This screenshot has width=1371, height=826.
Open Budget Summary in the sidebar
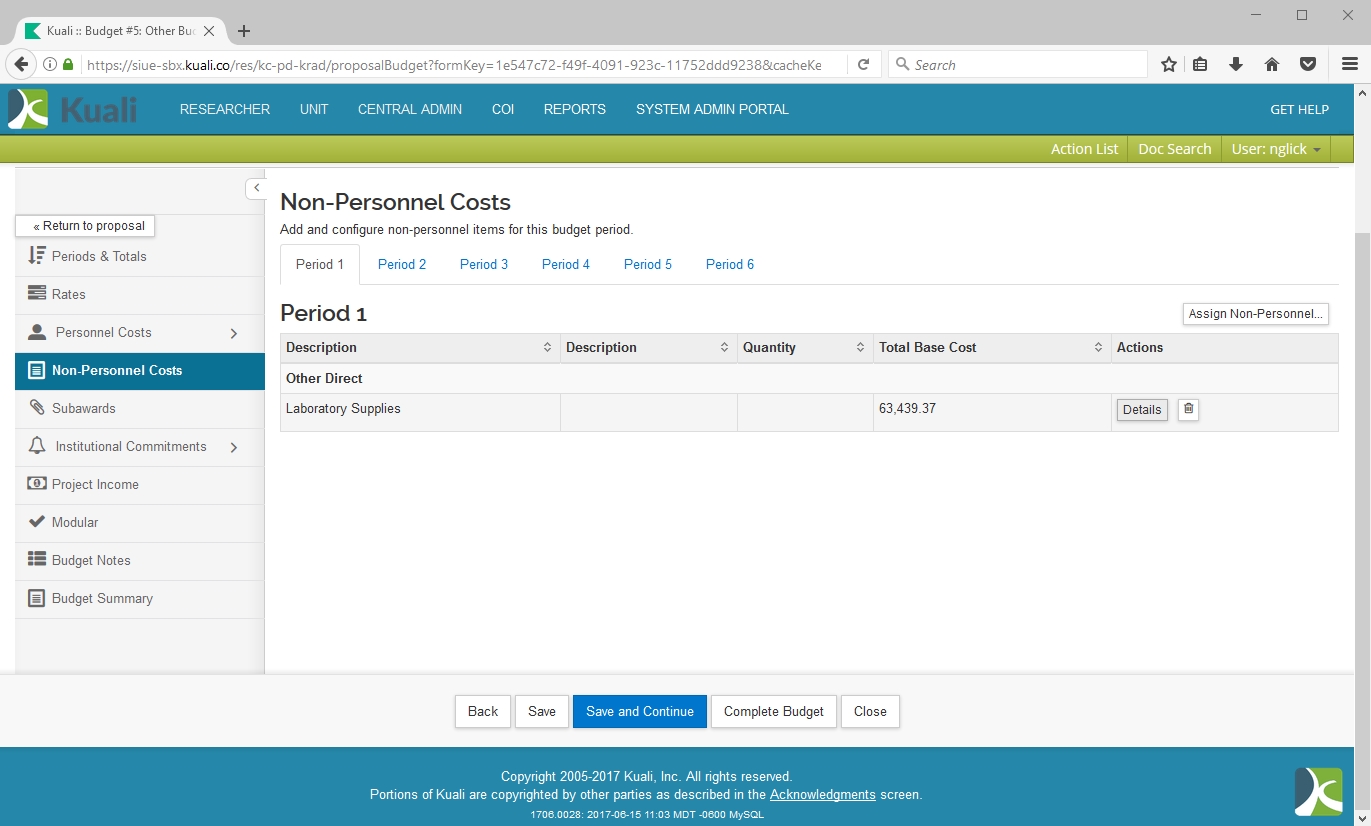click(x=102, y=599)
